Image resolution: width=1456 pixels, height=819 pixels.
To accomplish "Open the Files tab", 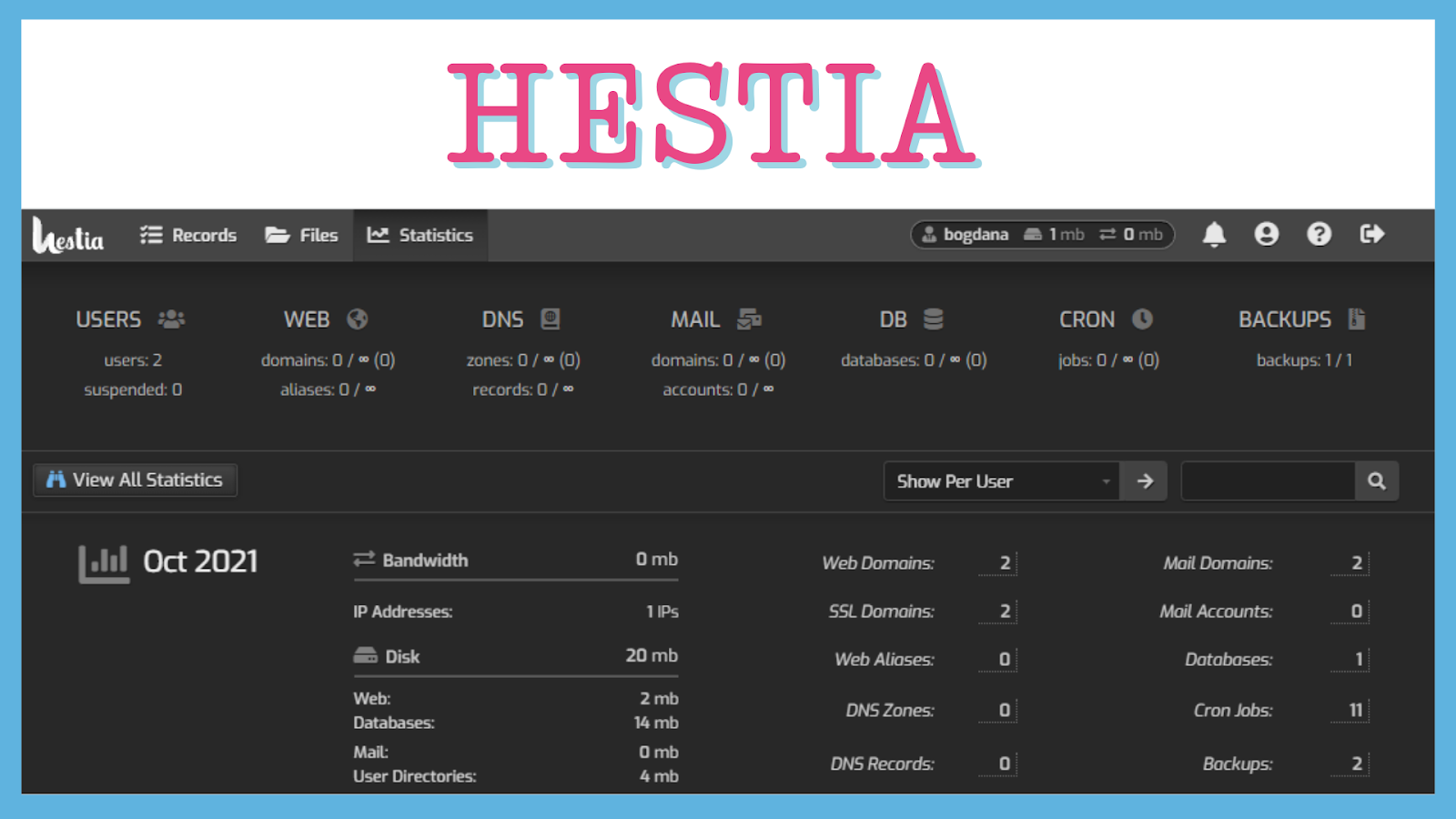I will pos(301,236).
